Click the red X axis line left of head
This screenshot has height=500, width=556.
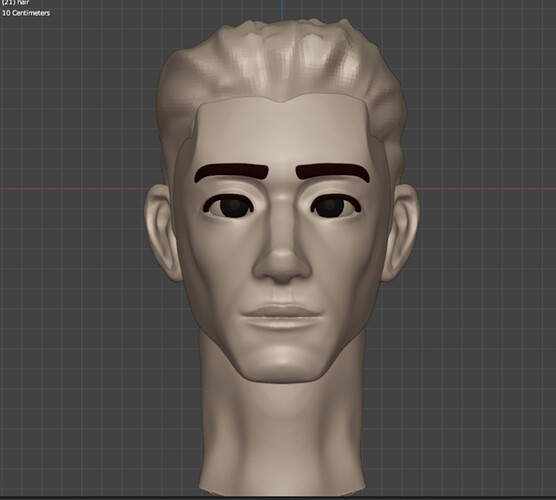pos(73,189)
